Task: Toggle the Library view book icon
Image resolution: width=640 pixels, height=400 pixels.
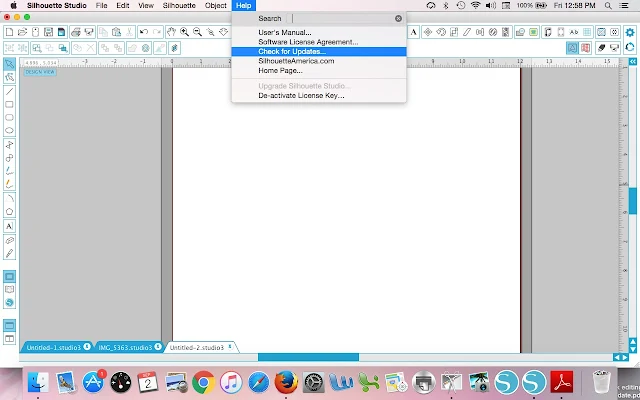Action: coord(9,289)
